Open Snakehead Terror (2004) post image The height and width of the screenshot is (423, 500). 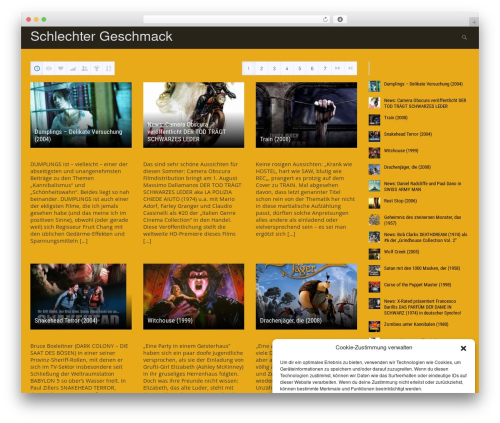[x=81, y=297]
